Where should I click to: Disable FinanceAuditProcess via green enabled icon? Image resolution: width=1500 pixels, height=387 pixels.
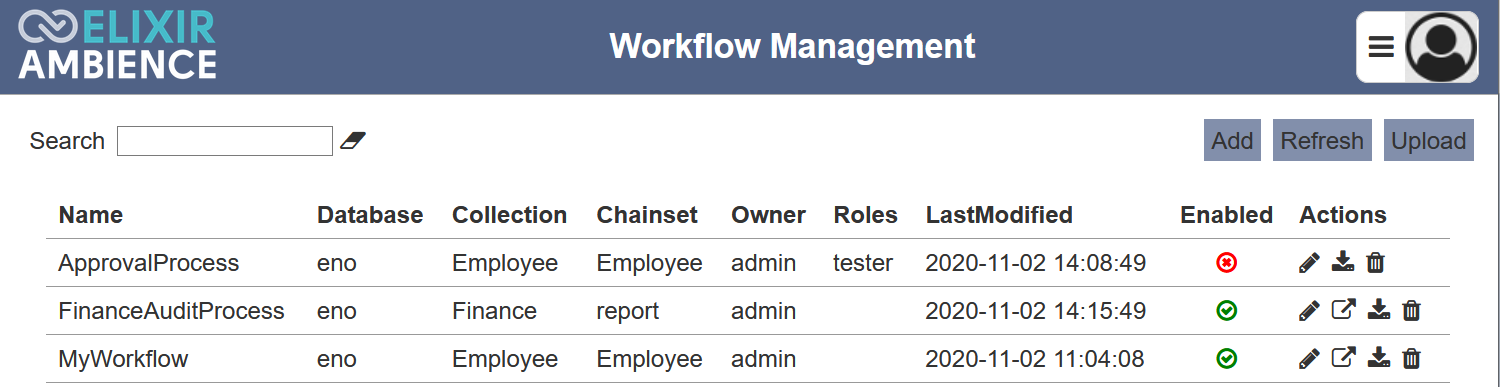[1227, 311]
